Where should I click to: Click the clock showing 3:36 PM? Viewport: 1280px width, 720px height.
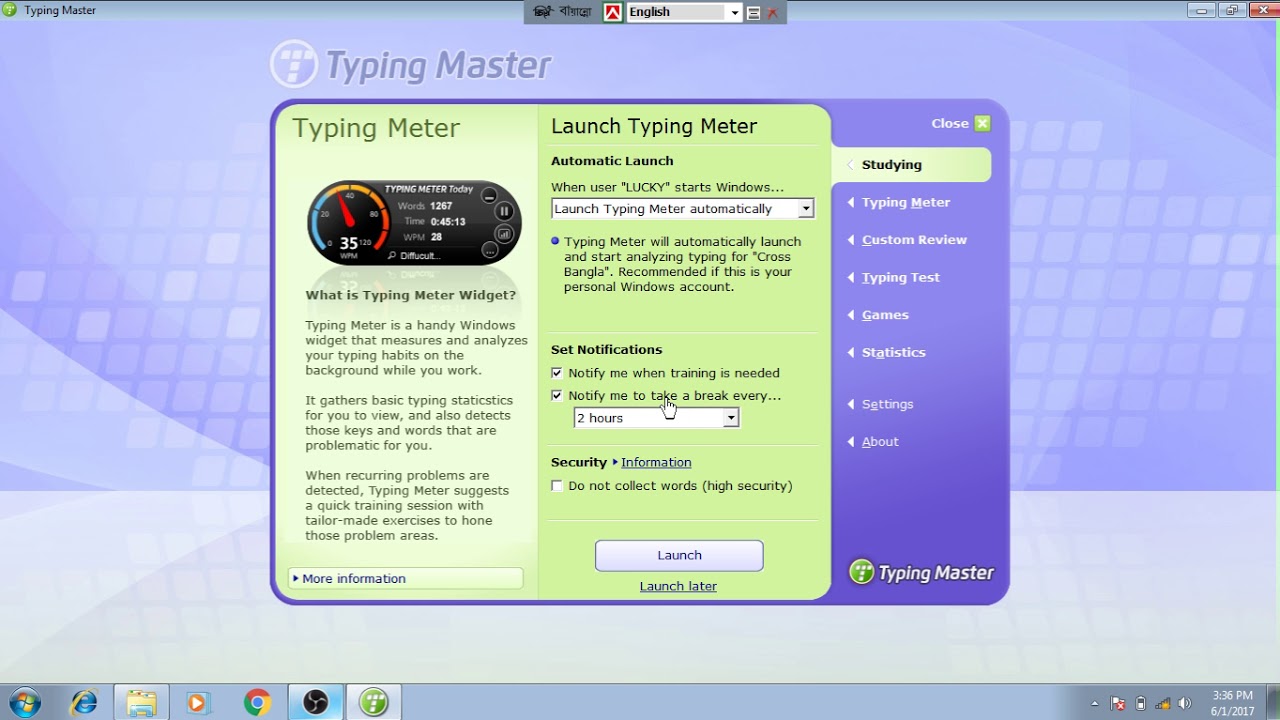[1232, 703]
